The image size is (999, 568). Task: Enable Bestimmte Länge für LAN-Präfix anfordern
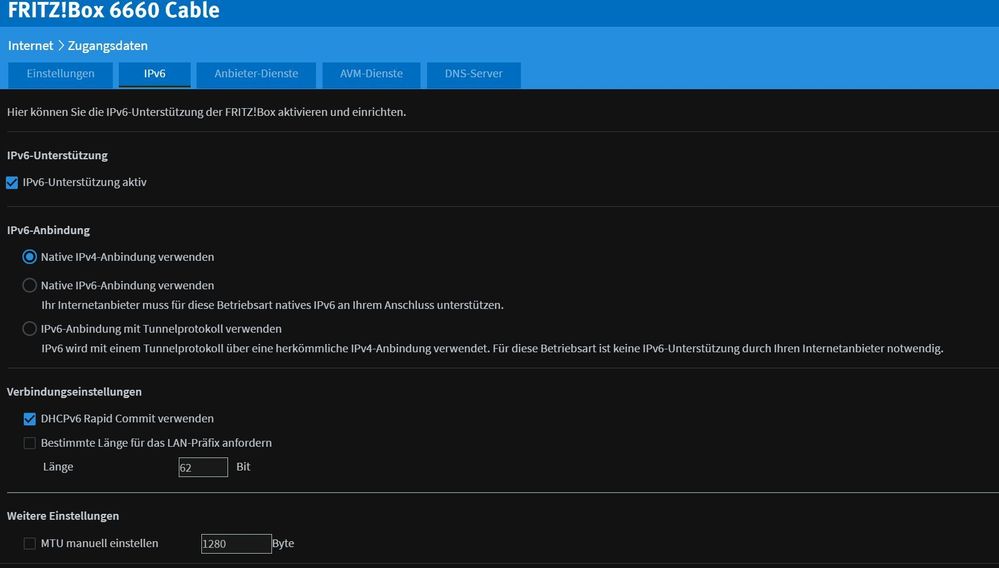(30, 443)
